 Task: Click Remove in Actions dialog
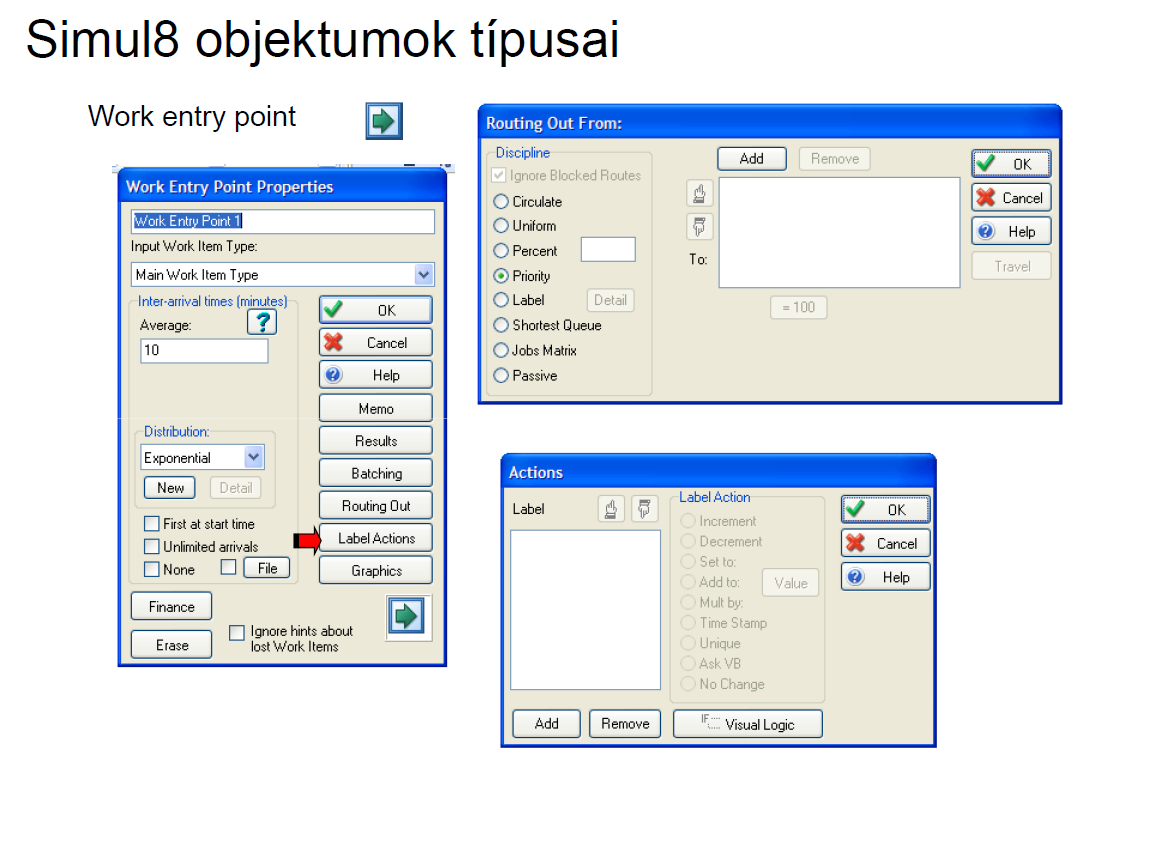click(x=625, y=724)
